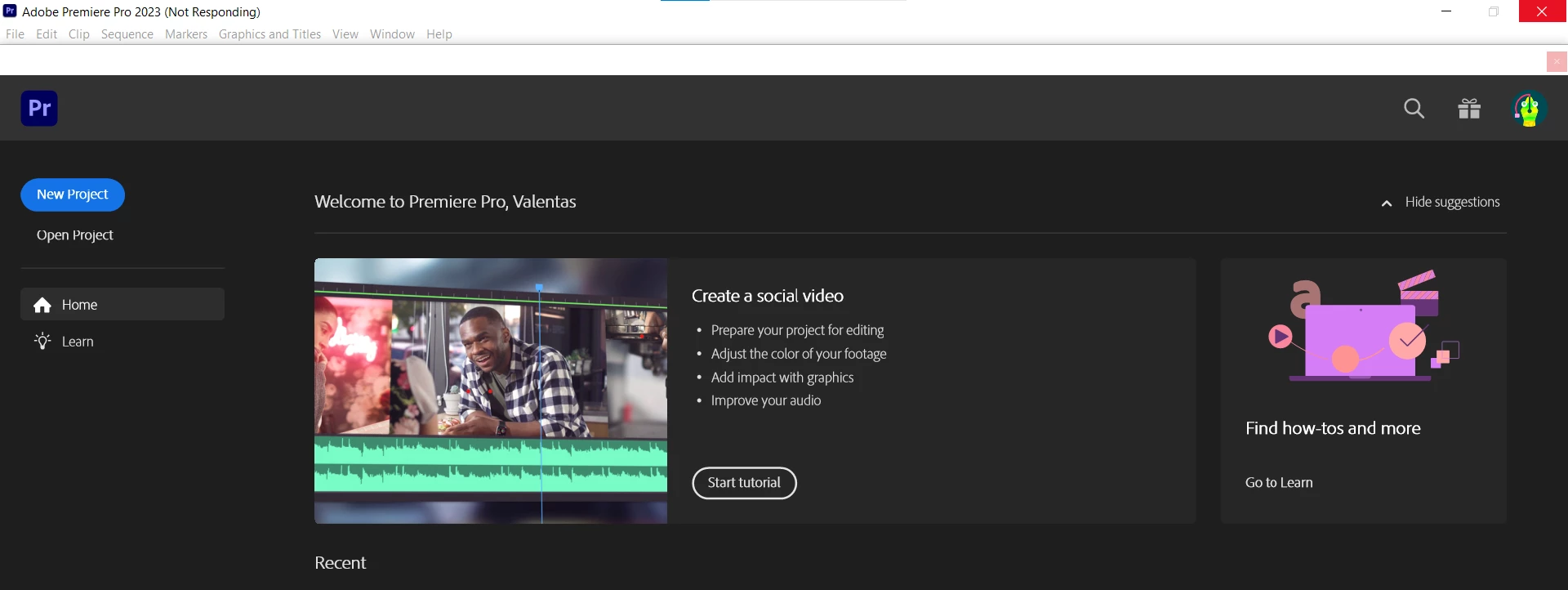Select the Home tab in sidebar
This screenshot has width=1568, height=590.
122,304
